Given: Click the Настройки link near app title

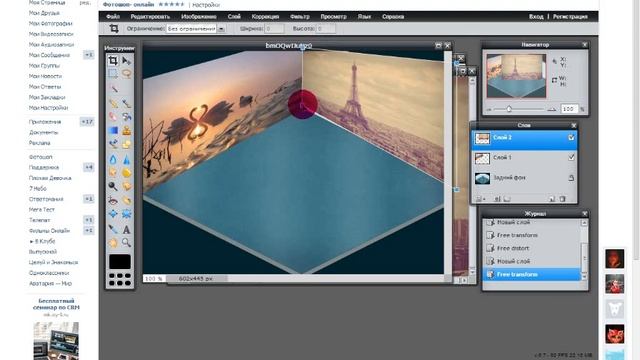Looking at the screenshot, I should pyautogui.click(x=206, y=5).
